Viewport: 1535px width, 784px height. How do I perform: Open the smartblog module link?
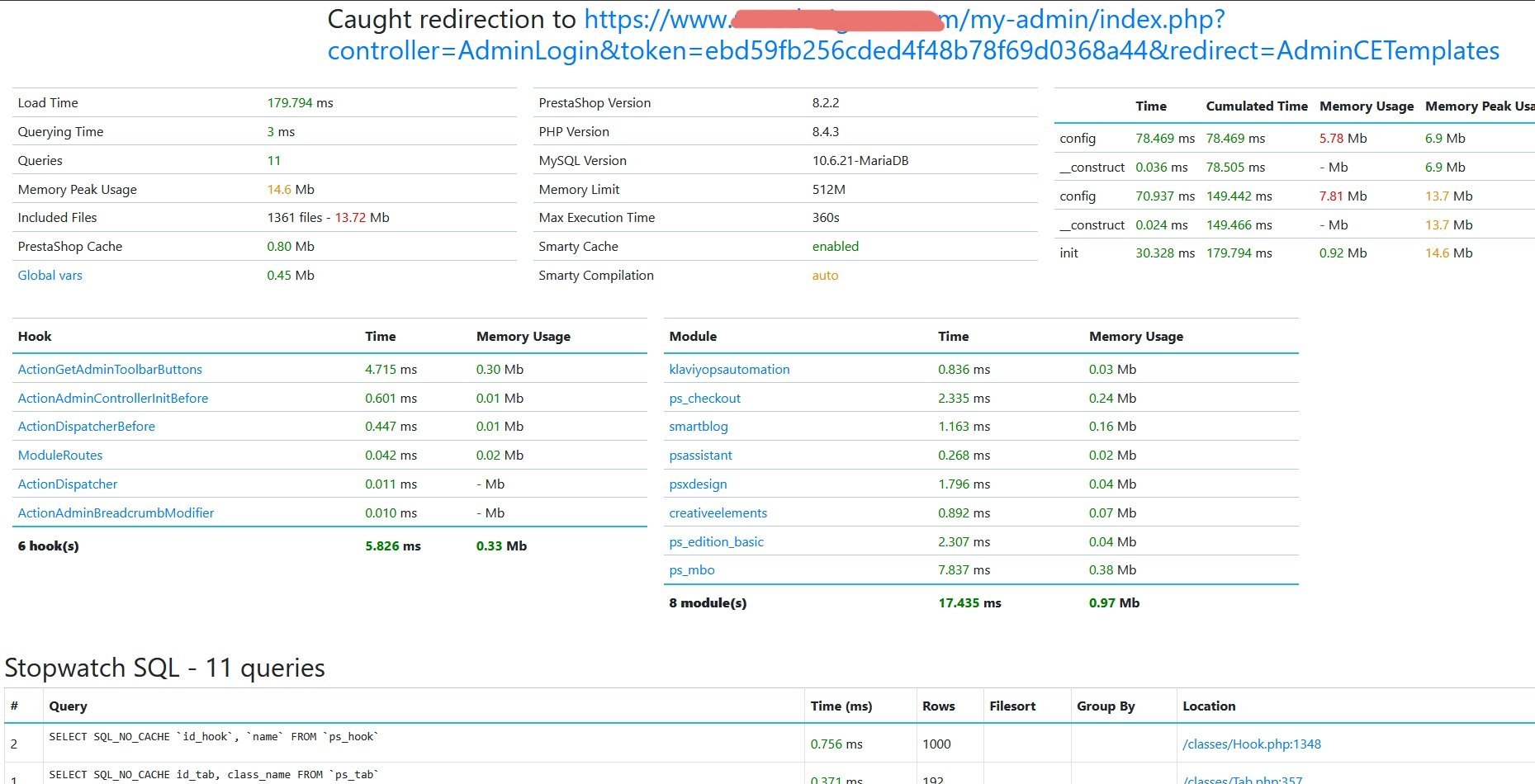pos(699,427)
